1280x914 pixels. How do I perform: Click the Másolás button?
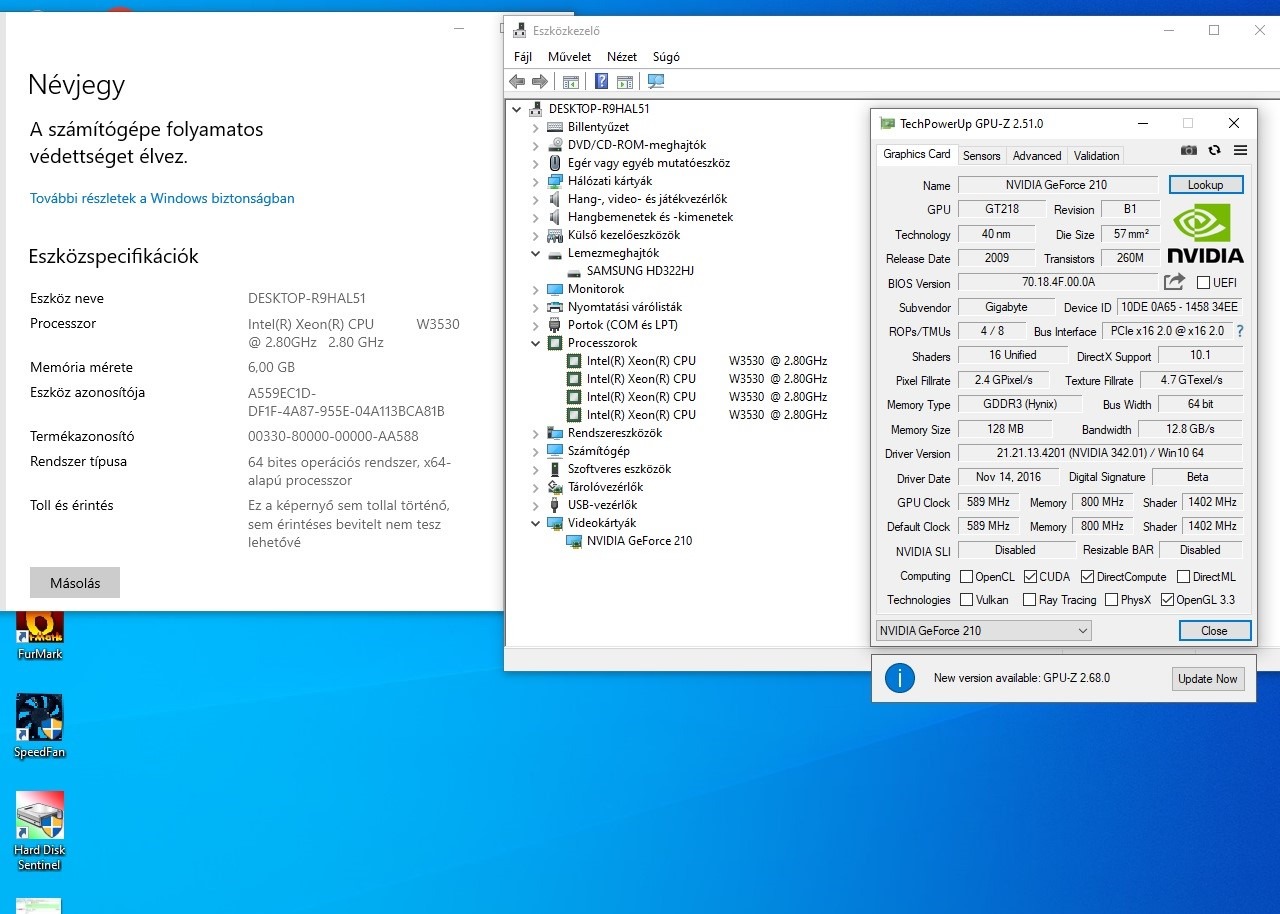point(75,583)
